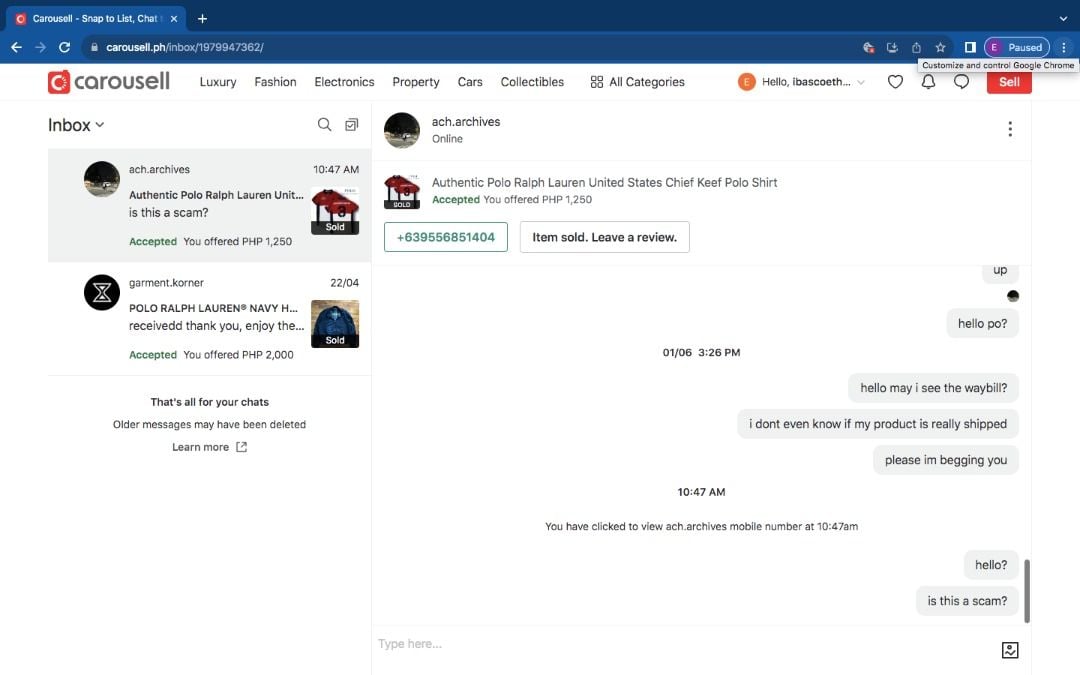Open the Paused Chrome profile button
The height and width of the screenshot is (675, 1080).
point(1017,48)
